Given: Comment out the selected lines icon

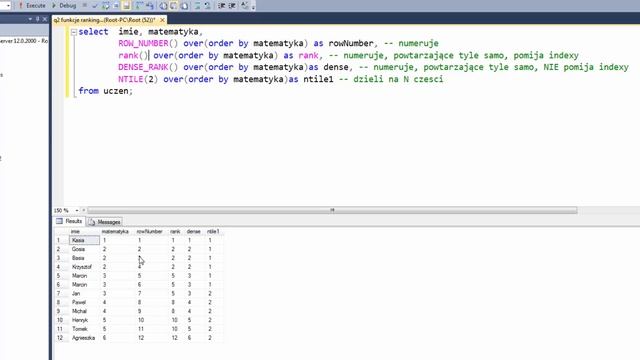Looking at the screenshot, I should click(198, 6).
